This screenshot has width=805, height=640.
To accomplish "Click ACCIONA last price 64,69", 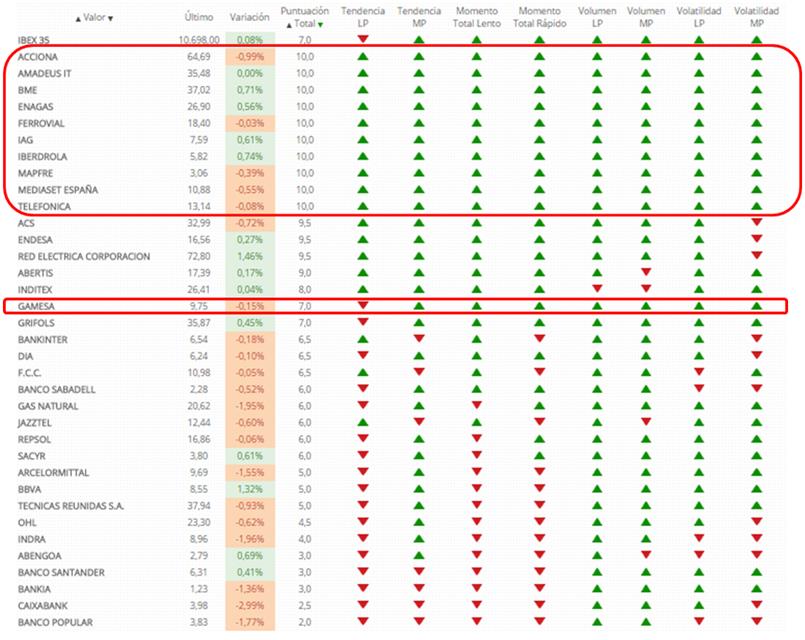I will [199, 56].
